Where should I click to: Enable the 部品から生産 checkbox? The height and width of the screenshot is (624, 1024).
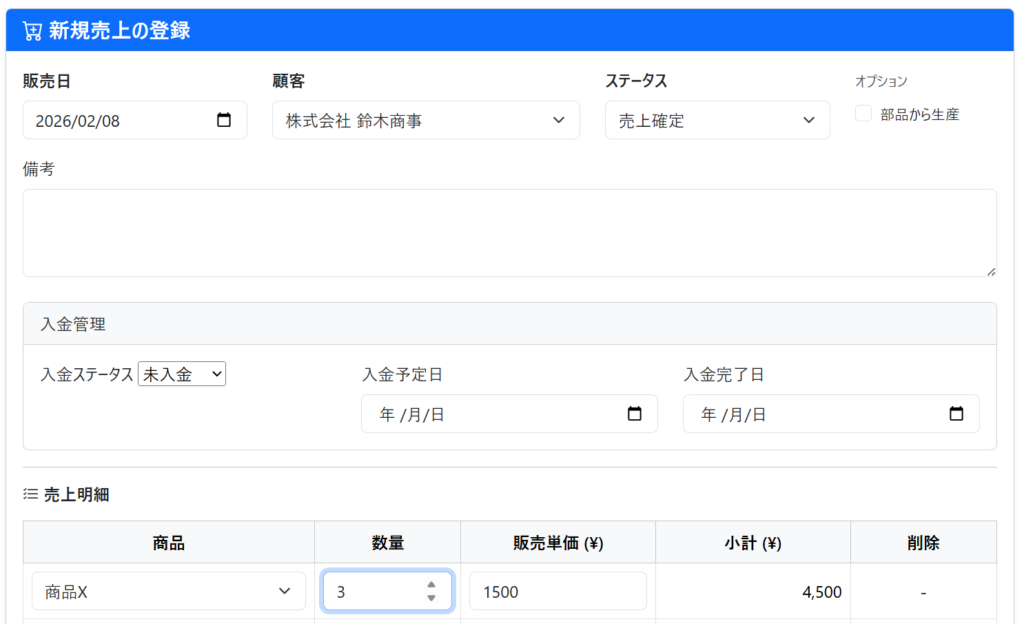864,114
